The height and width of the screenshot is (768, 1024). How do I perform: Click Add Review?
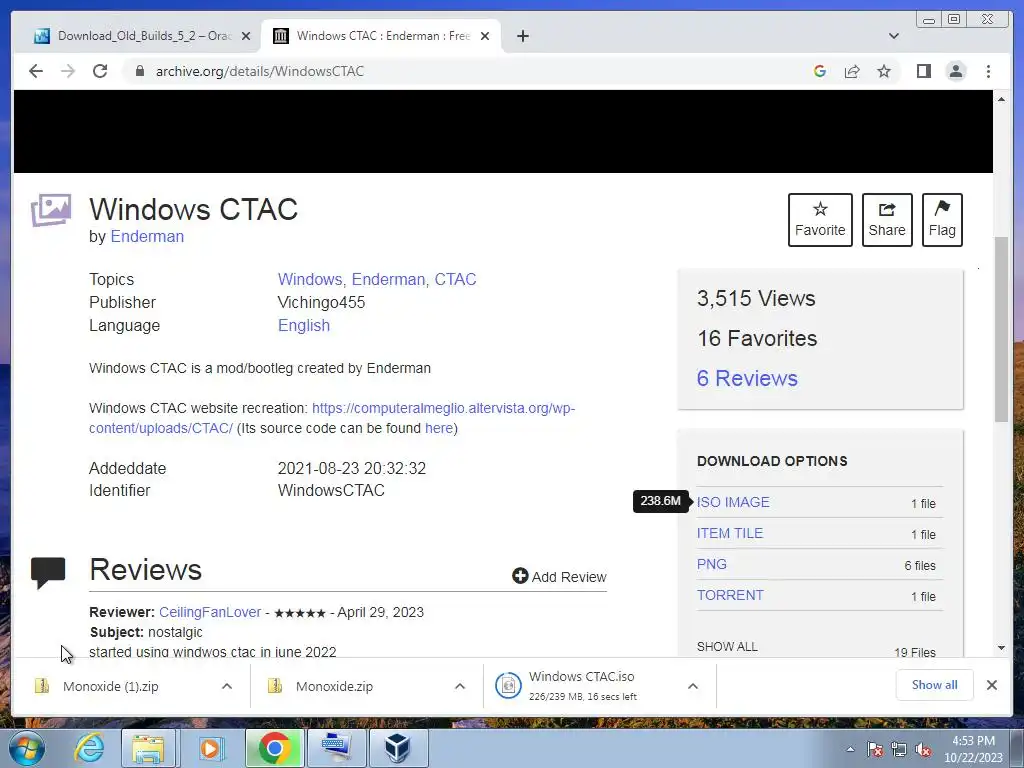click(560, 577)
